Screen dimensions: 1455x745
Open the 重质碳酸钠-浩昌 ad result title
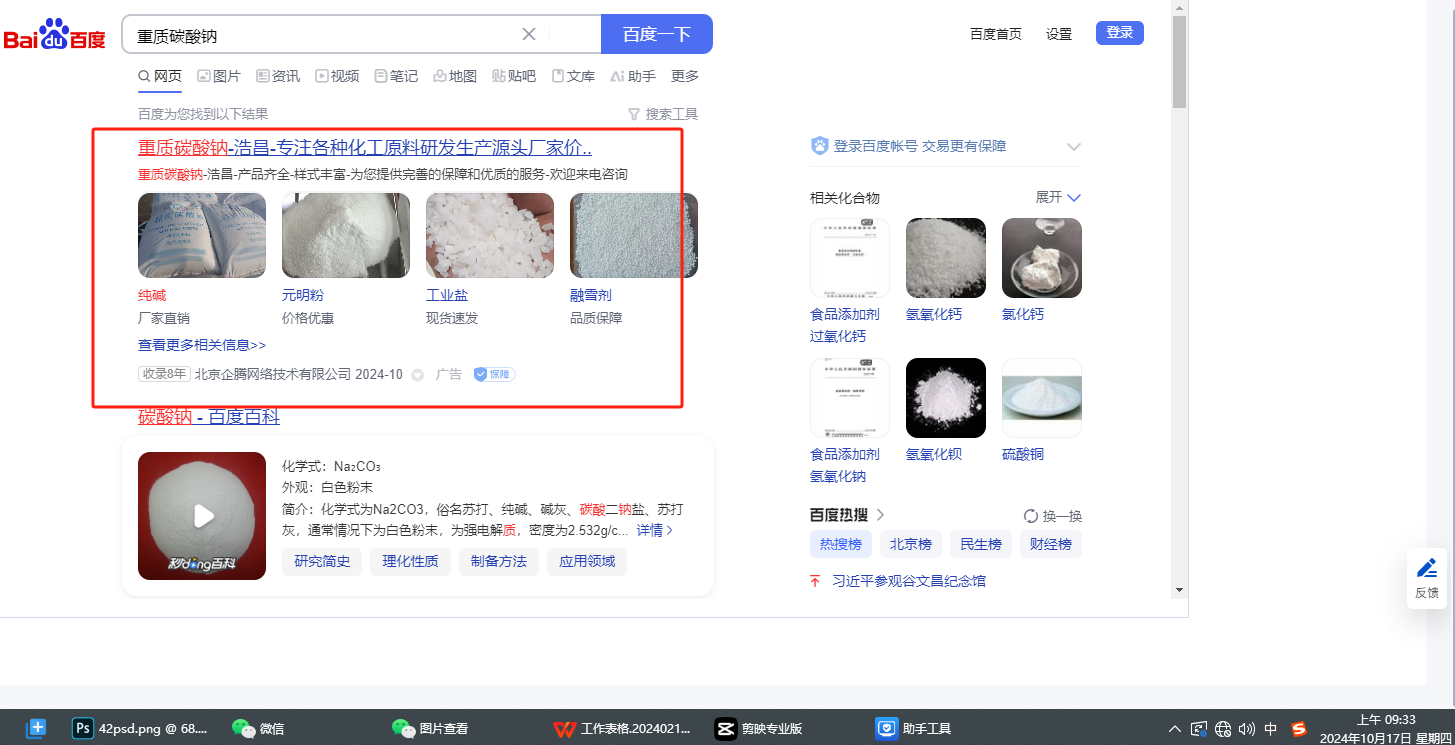365,149
